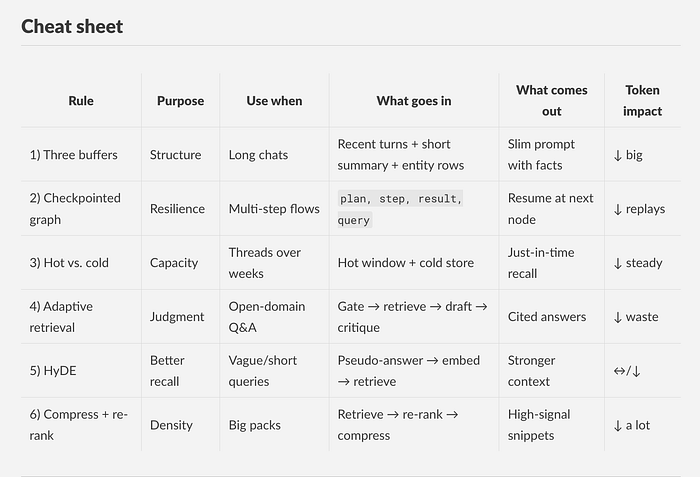This screenshot has height=477, width=700.
Task: Click the "Open-domain Q&A" cell
Action: pyautogui.click(x=266, y=317)
